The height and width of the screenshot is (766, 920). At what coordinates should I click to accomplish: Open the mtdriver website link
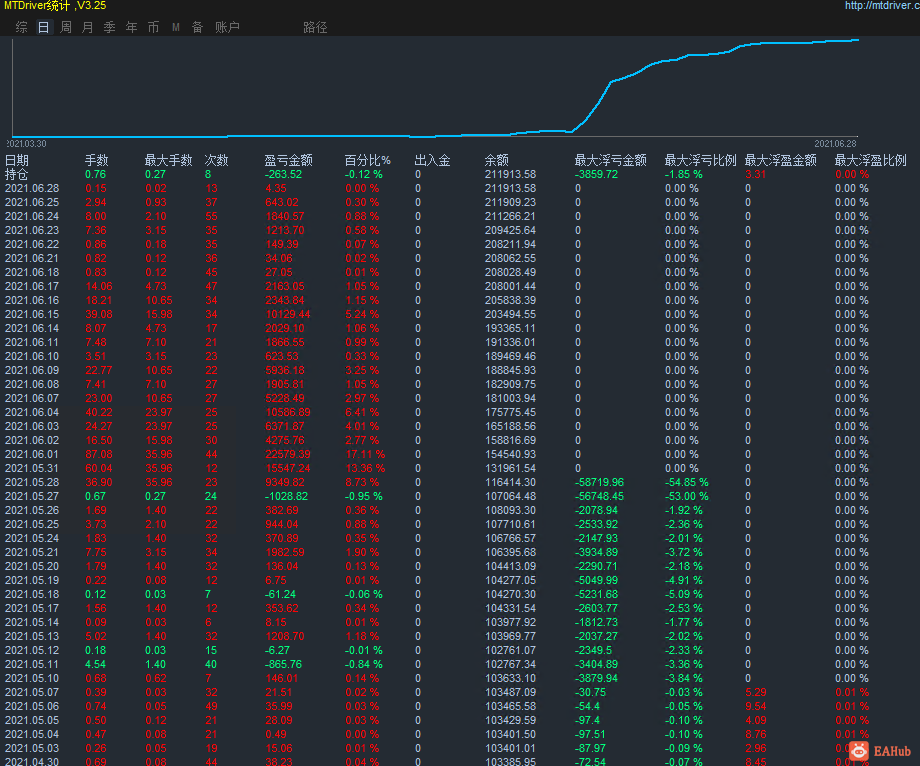click(882, 5)
